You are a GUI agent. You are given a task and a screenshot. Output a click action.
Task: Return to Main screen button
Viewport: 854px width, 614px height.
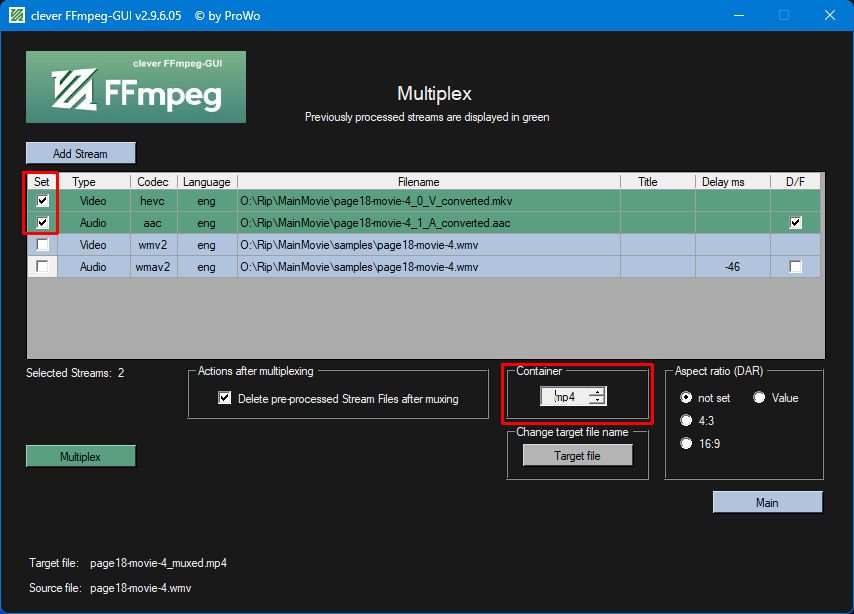tap(767, 502)
